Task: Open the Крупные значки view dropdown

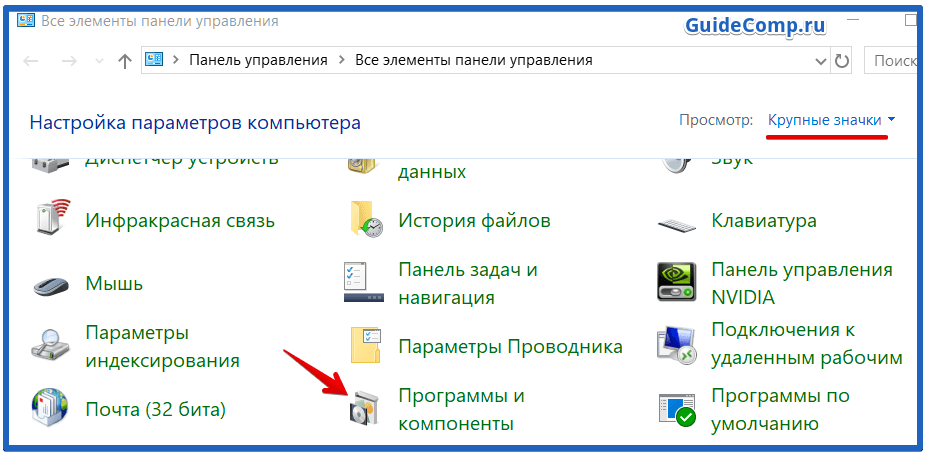Action: coord(832,120)
